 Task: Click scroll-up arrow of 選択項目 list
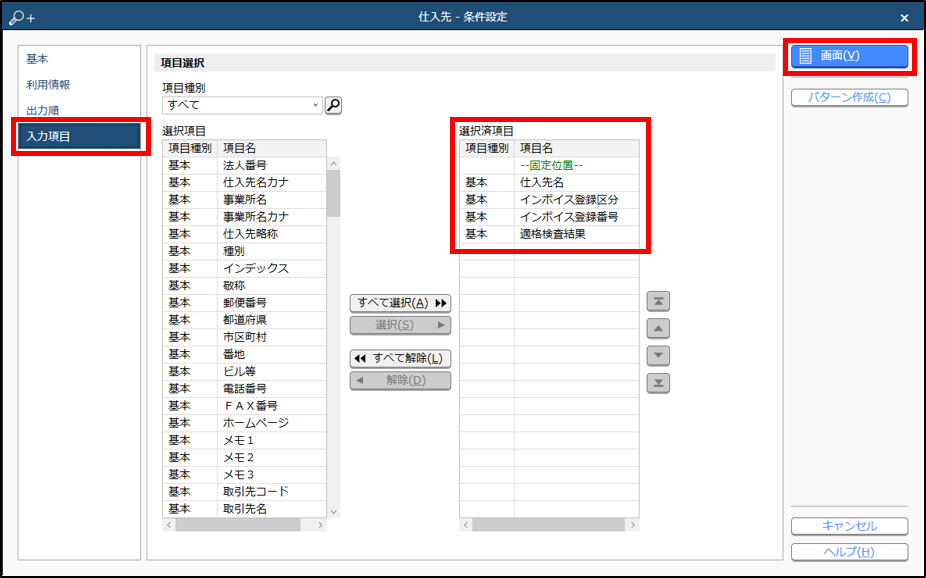(334, 164)
